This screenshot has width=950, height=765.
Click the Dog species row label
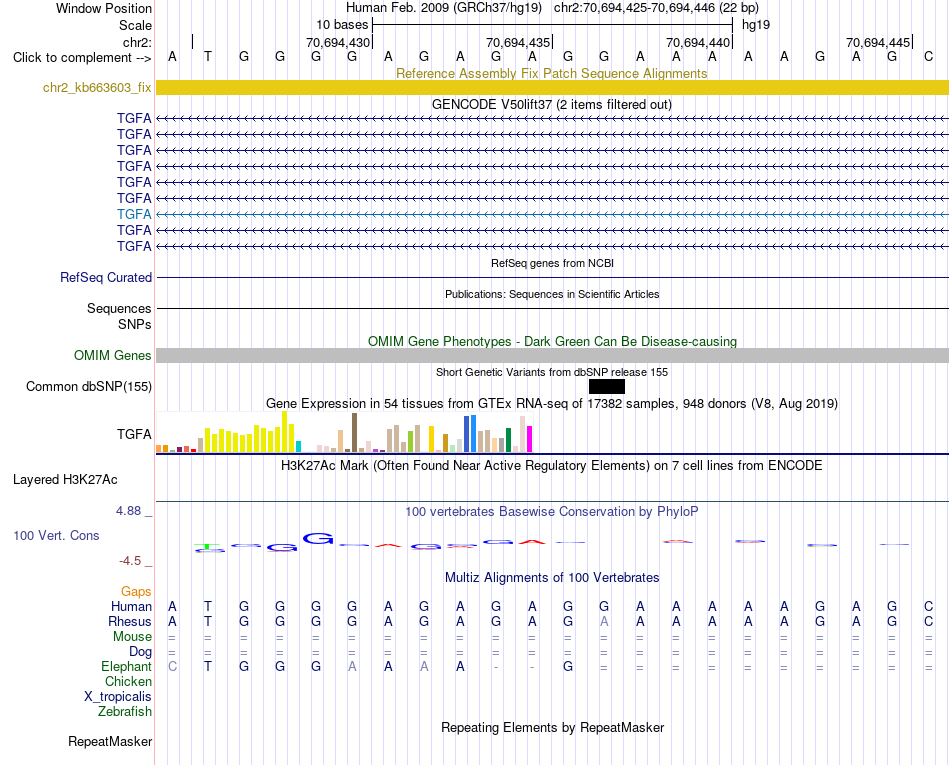(140, 652)
